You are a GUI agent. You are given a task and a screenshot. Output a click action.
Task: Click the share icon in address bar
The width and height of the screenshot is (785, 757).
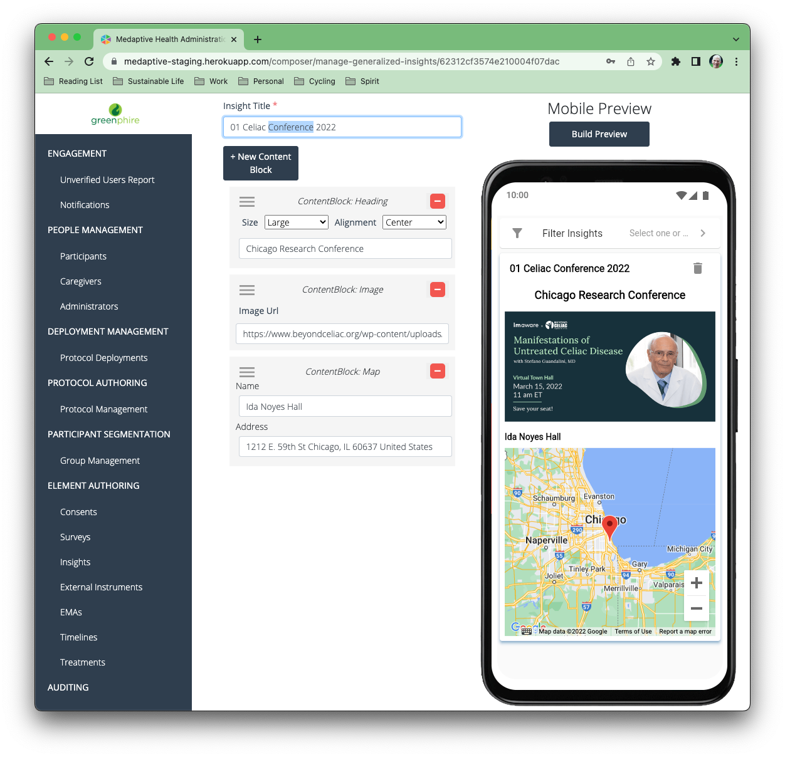click(631, 62)
